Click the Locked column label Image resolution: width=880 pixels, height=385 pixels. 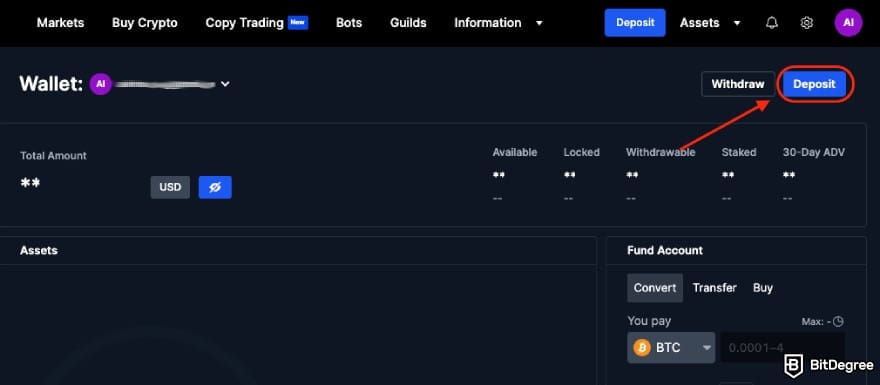point(581,152)
